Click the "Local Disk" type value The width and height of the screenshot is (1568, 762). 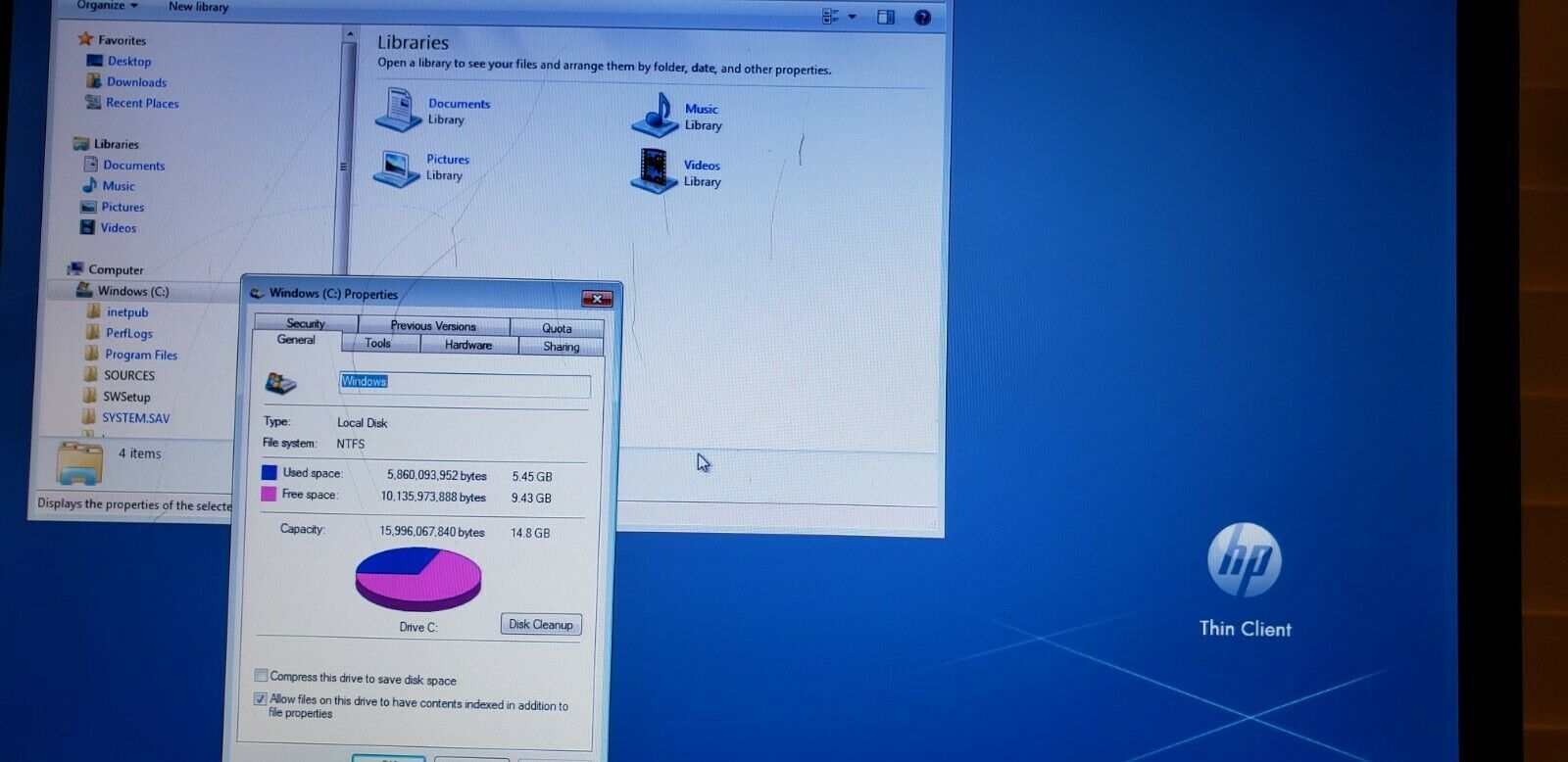[363, 423]
